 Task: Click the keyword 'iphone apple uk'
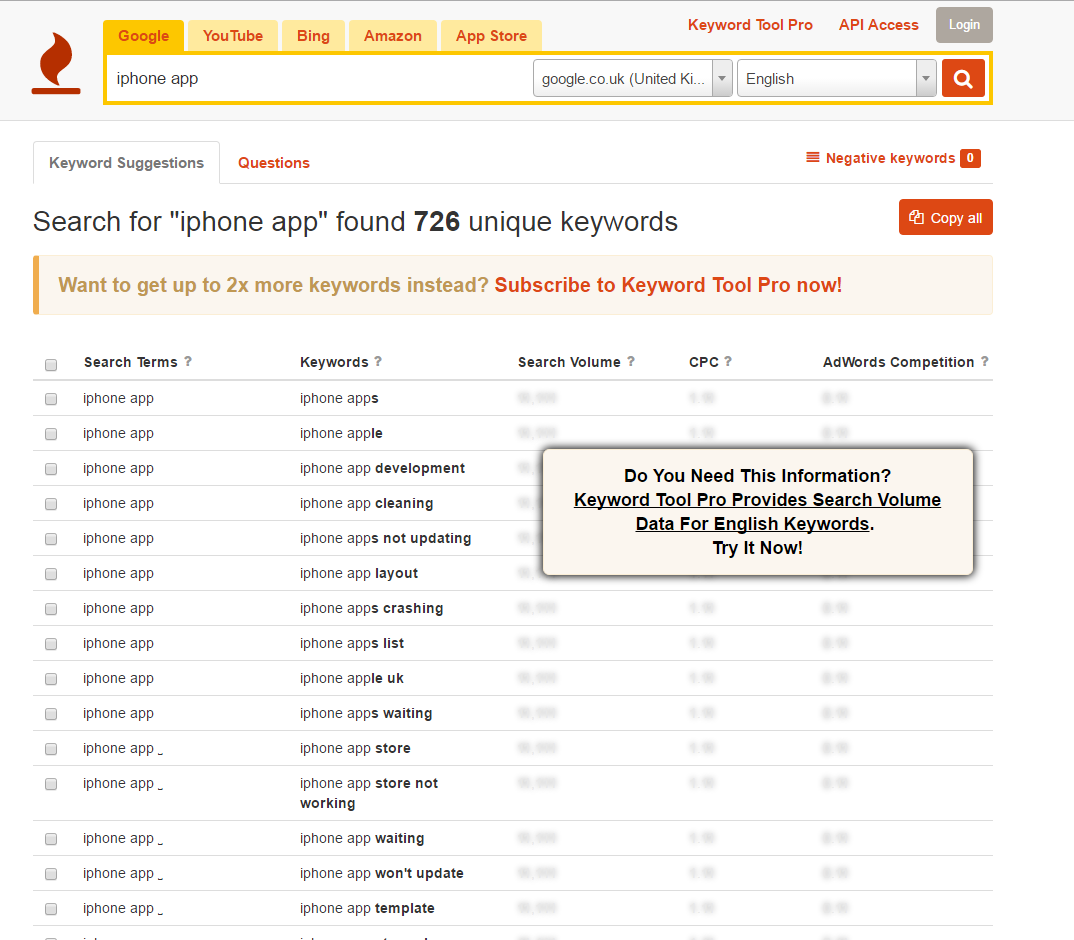tap(351, 678)
